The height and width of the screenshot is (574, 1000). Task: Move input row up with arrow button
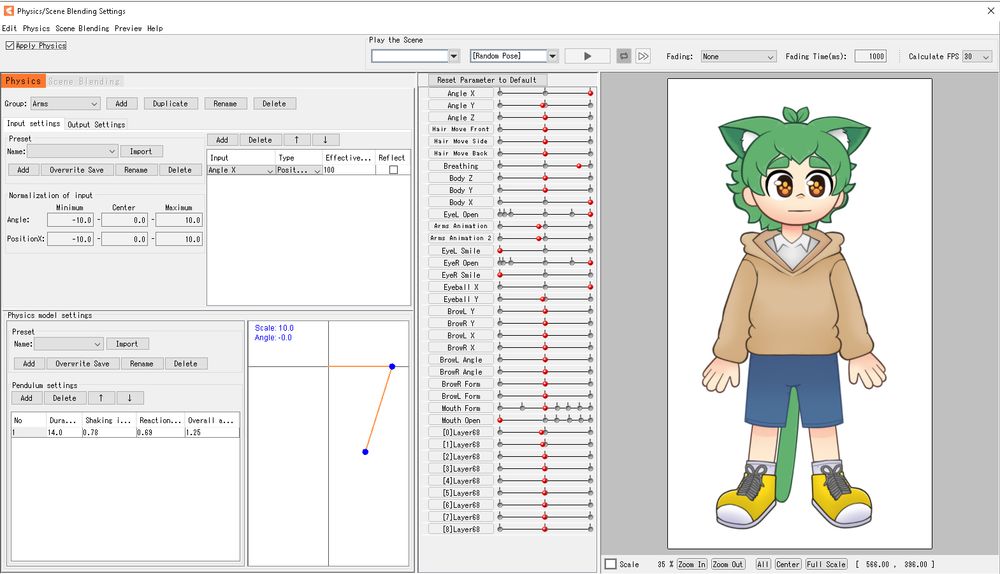[x=297, y=140]
